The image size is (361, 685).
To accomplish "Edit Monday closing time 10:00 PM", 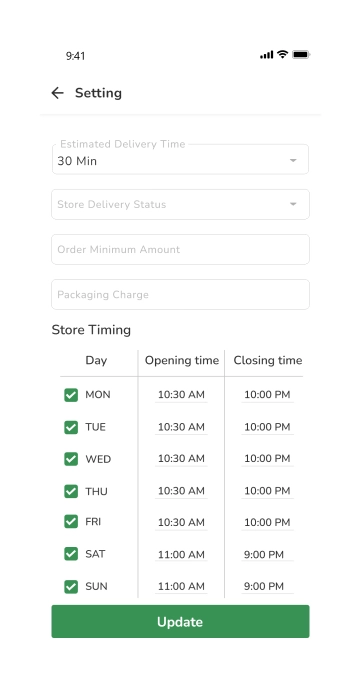I will point(267,395).
